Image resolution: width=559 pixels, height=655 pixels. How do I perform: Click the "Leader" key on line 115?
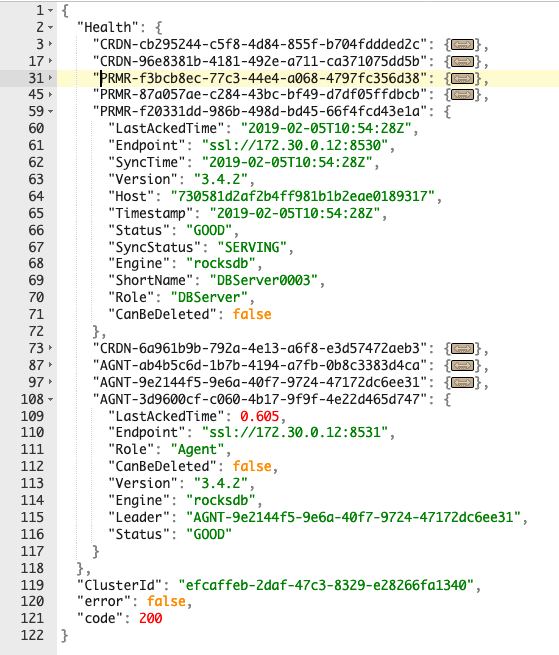coord(139,518)
